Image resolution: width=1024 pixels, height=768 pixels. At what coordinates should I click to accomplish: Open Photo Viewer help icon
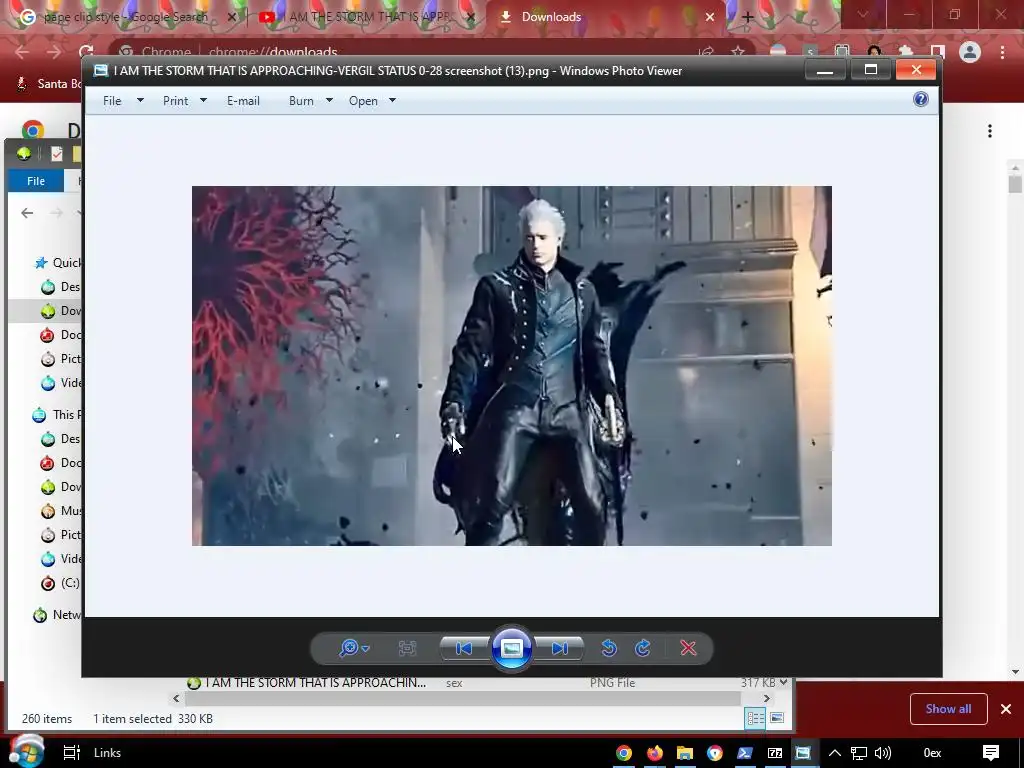(921, 99)
